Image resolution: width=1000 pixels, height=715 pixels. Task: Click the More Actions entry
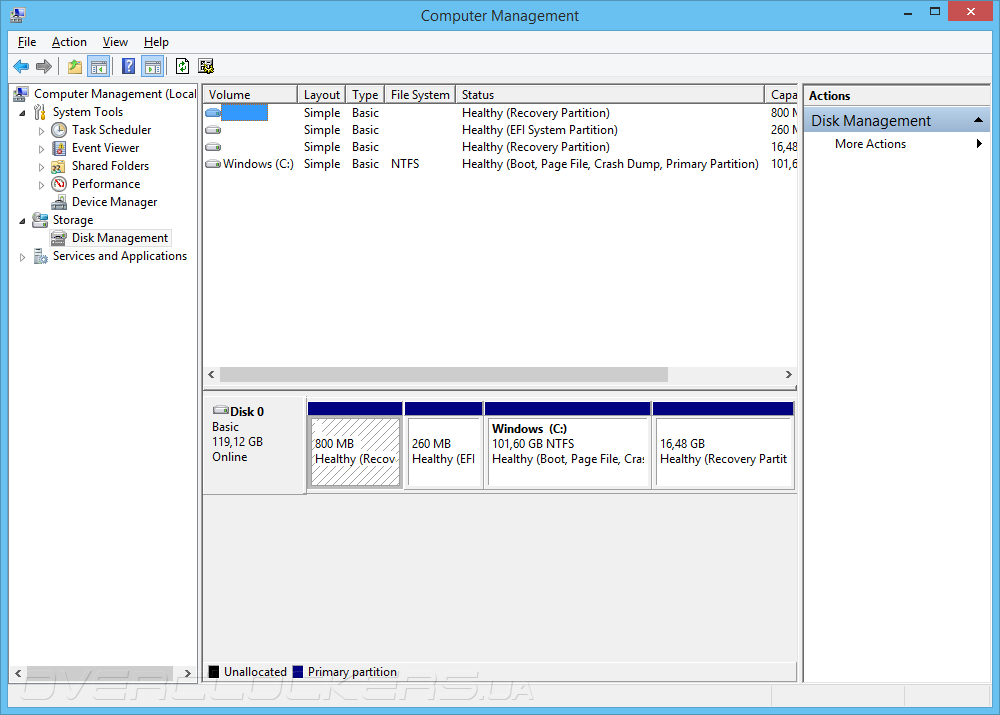point(870,144)
